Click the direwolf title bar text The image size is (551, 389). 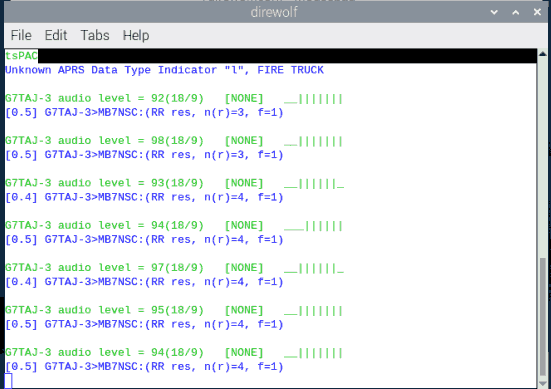274,12
